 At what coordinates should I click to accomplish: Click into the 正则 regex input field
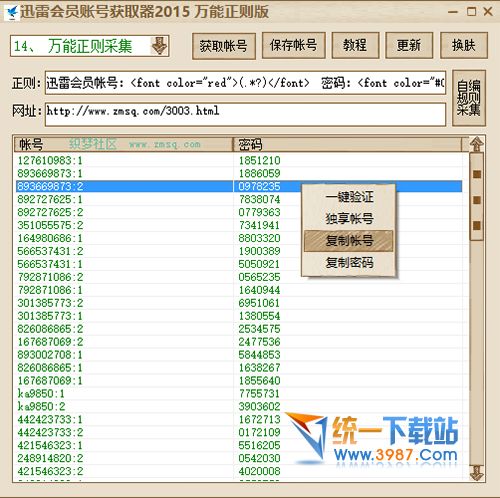click(x=245, y=83)
